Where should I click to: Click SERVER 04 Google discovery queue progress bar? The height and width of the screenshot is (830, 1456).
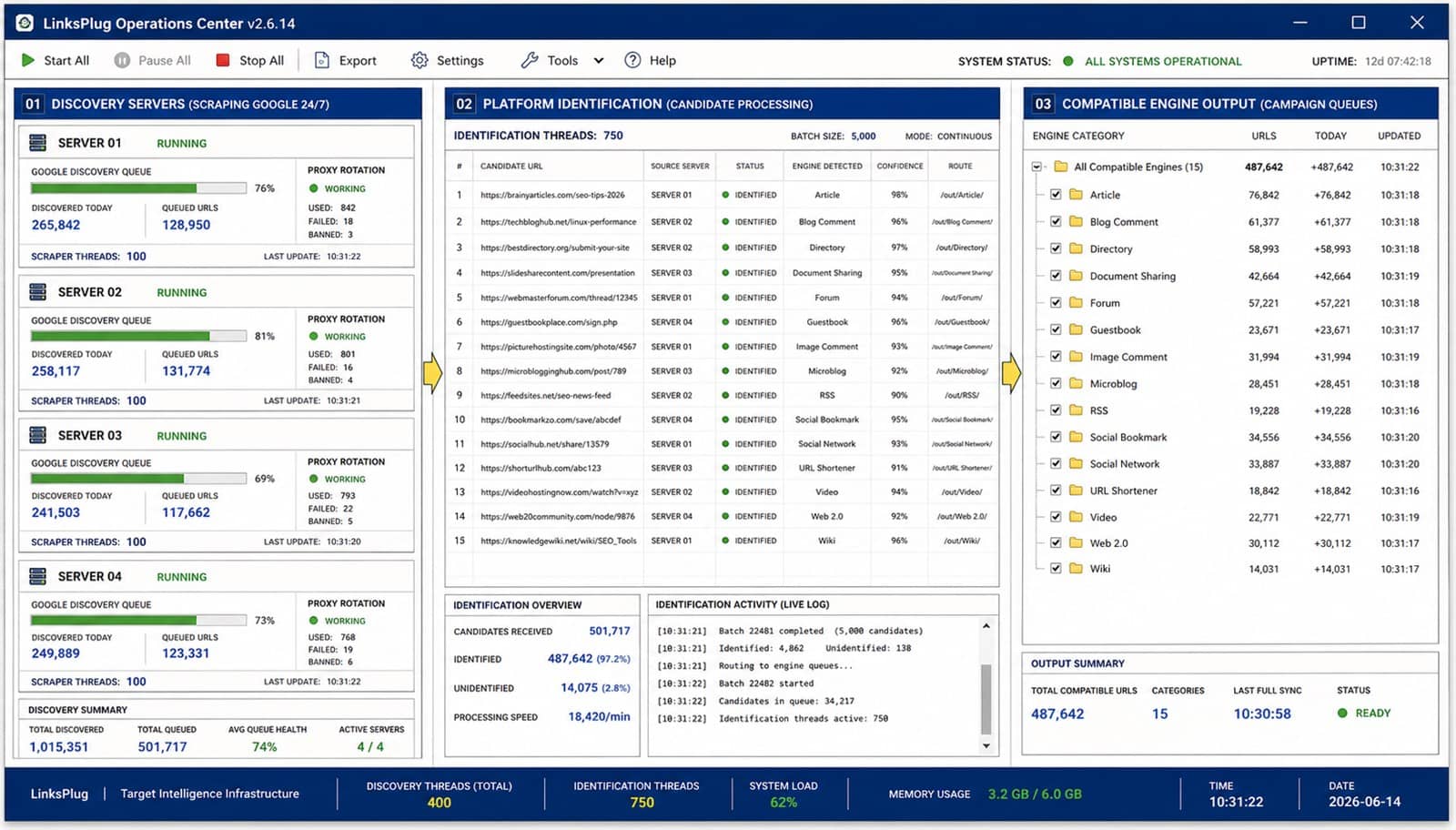click(x=138, y=620)
